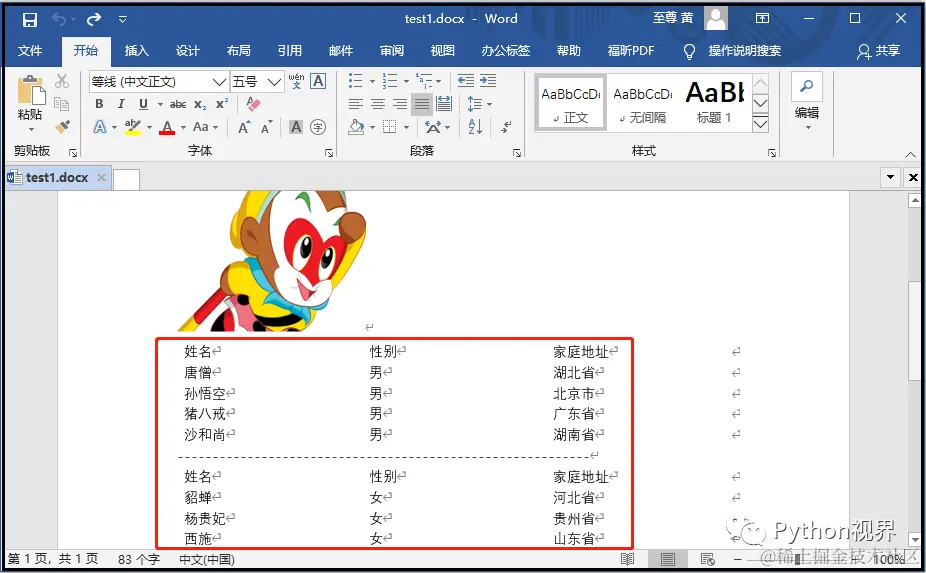Click the Undo arrow icon

pos(59,19)
